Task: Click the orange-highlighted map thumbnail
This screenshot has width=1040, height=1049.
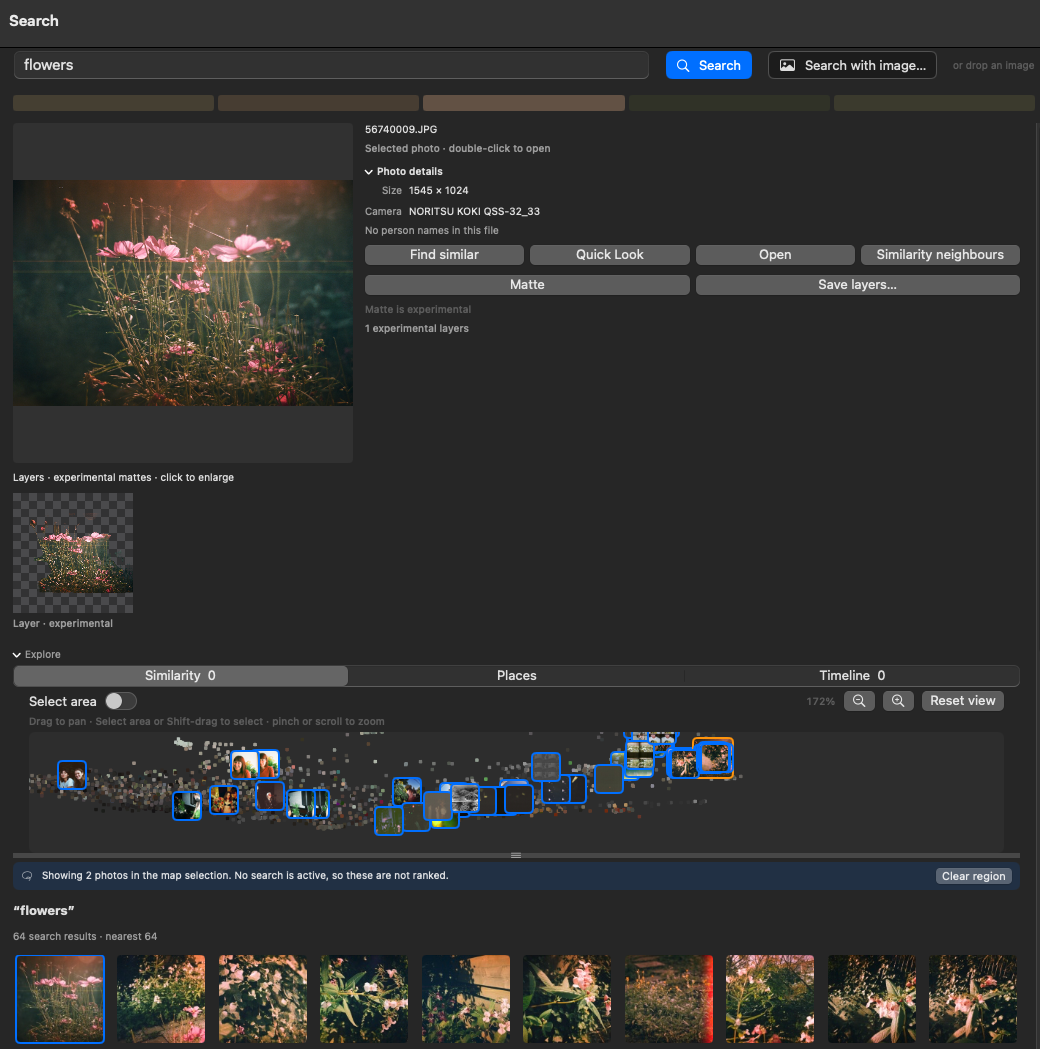Action: tap(714, 757)
